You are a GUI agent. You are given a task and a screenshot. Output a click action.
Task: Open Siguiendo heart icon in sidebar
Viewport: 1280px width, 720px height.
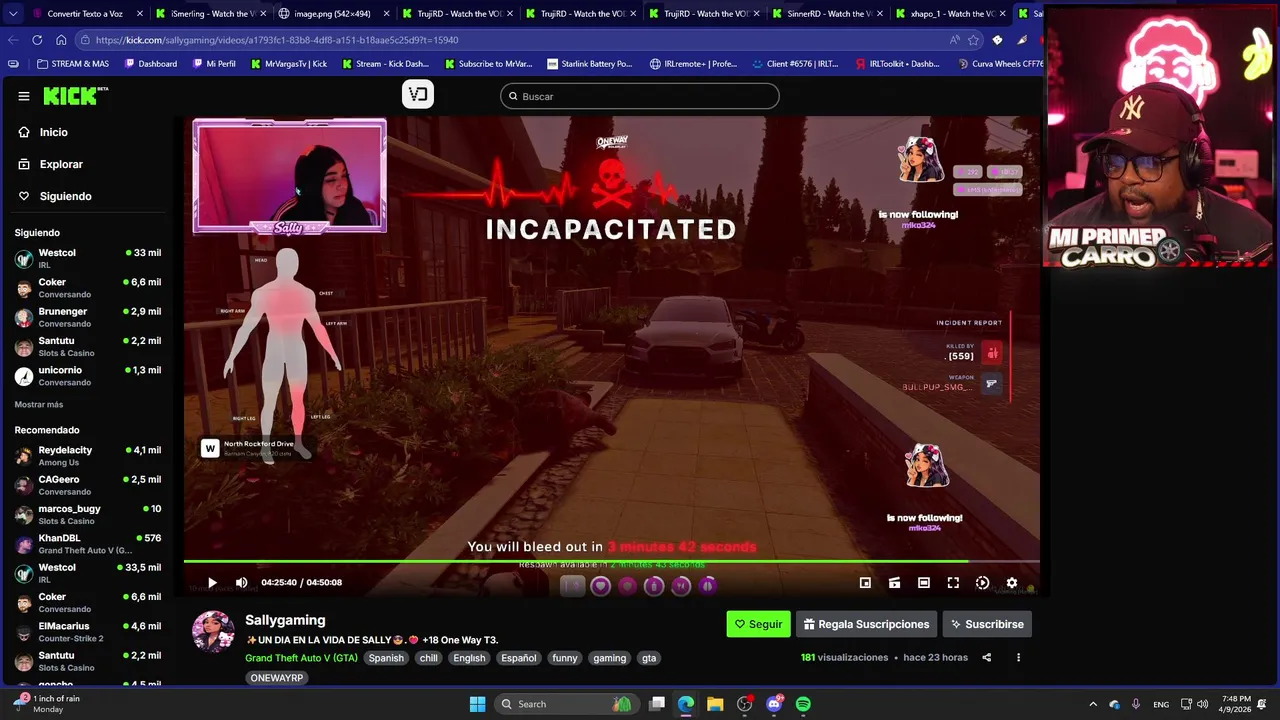pos(24,196)
